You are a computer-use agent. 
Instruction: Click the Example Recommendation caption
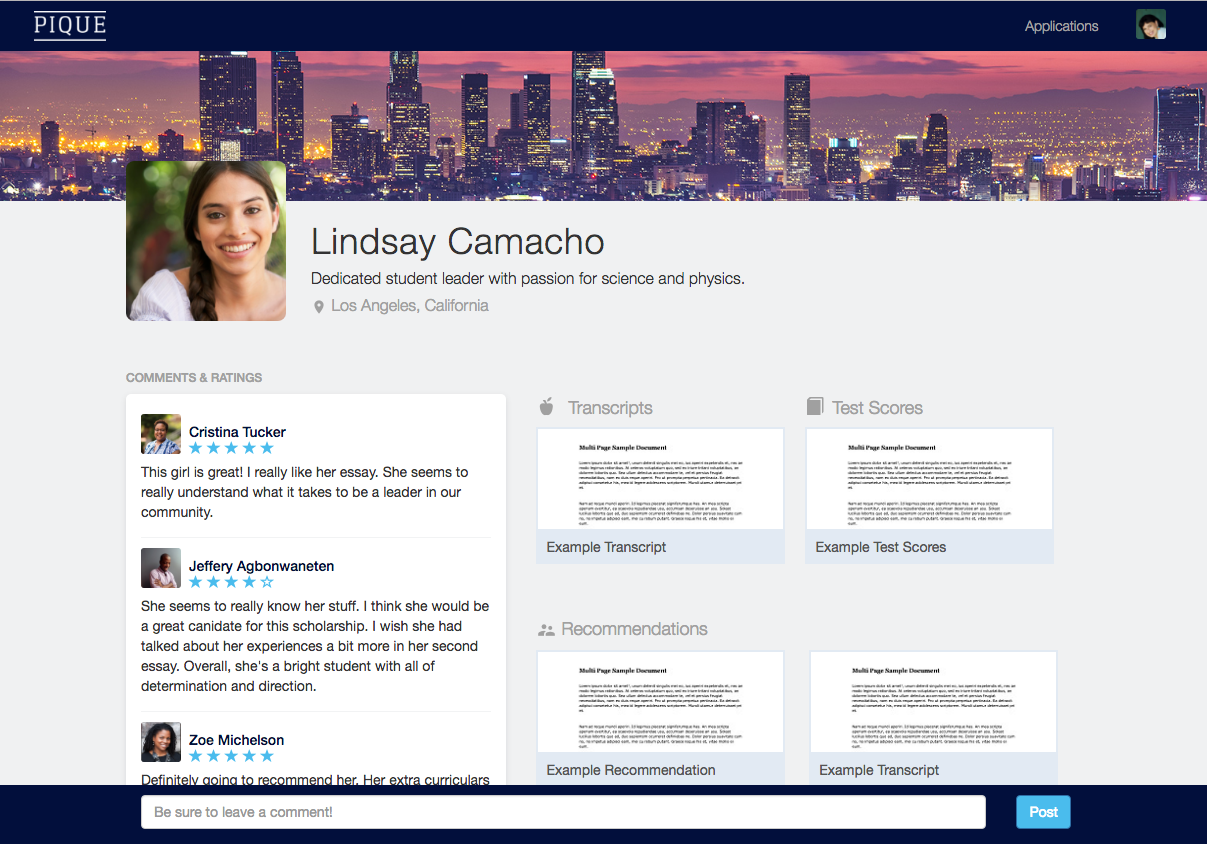click(631, 770)
